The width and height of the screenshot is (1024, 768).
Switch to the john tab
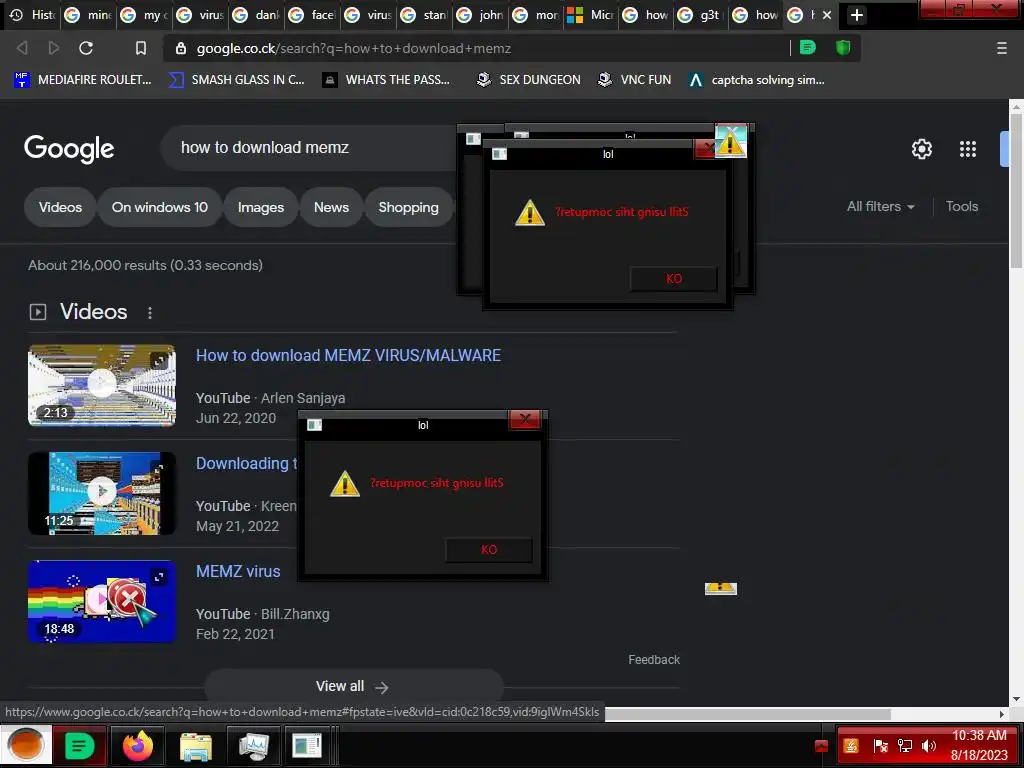click(481, 14)
